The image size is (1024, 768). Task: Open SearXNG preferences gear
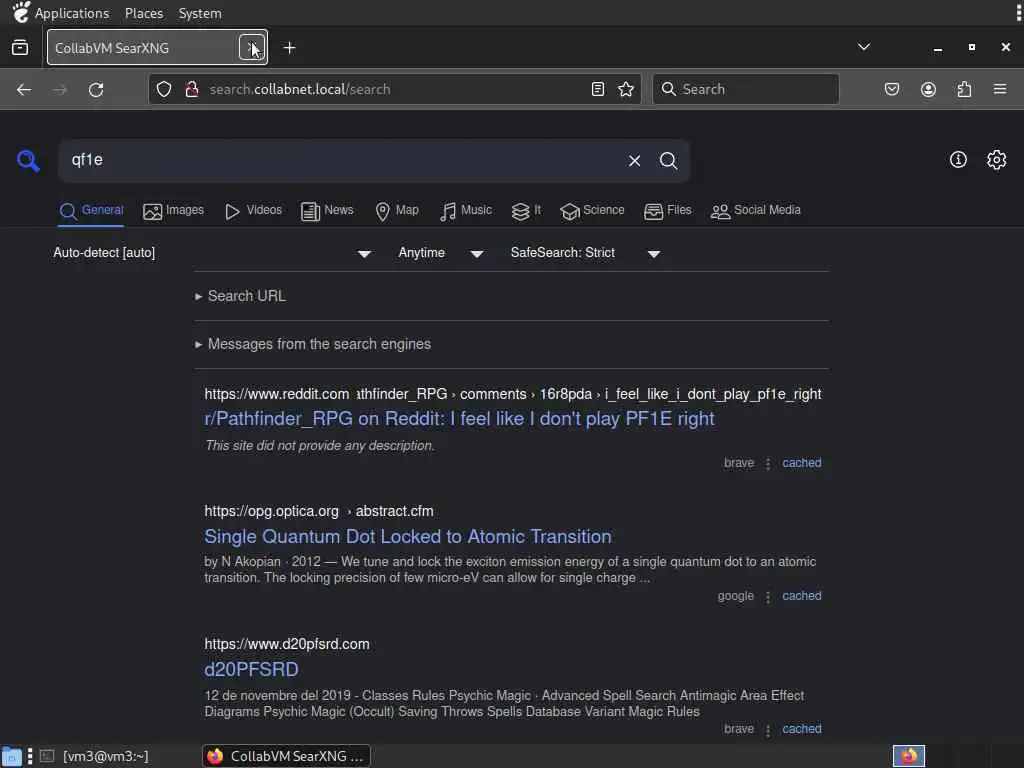click(997, 159)
